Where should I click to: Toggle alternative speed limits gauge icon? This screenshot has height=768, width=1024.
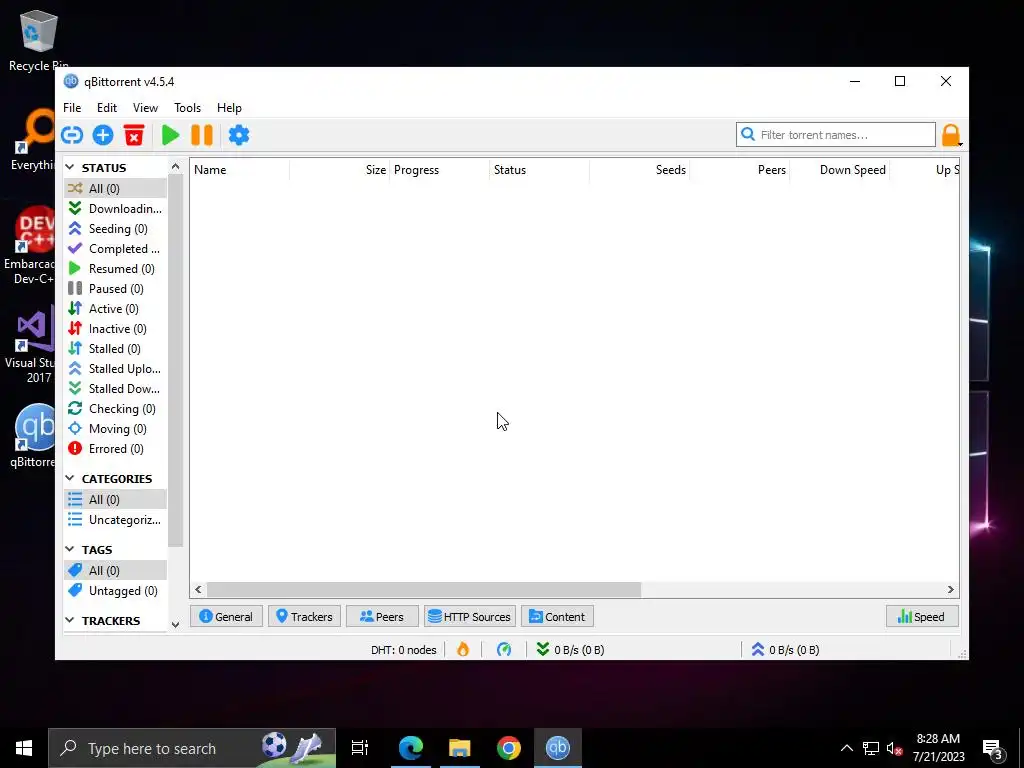pyautogui.click(x=504, y=649)
